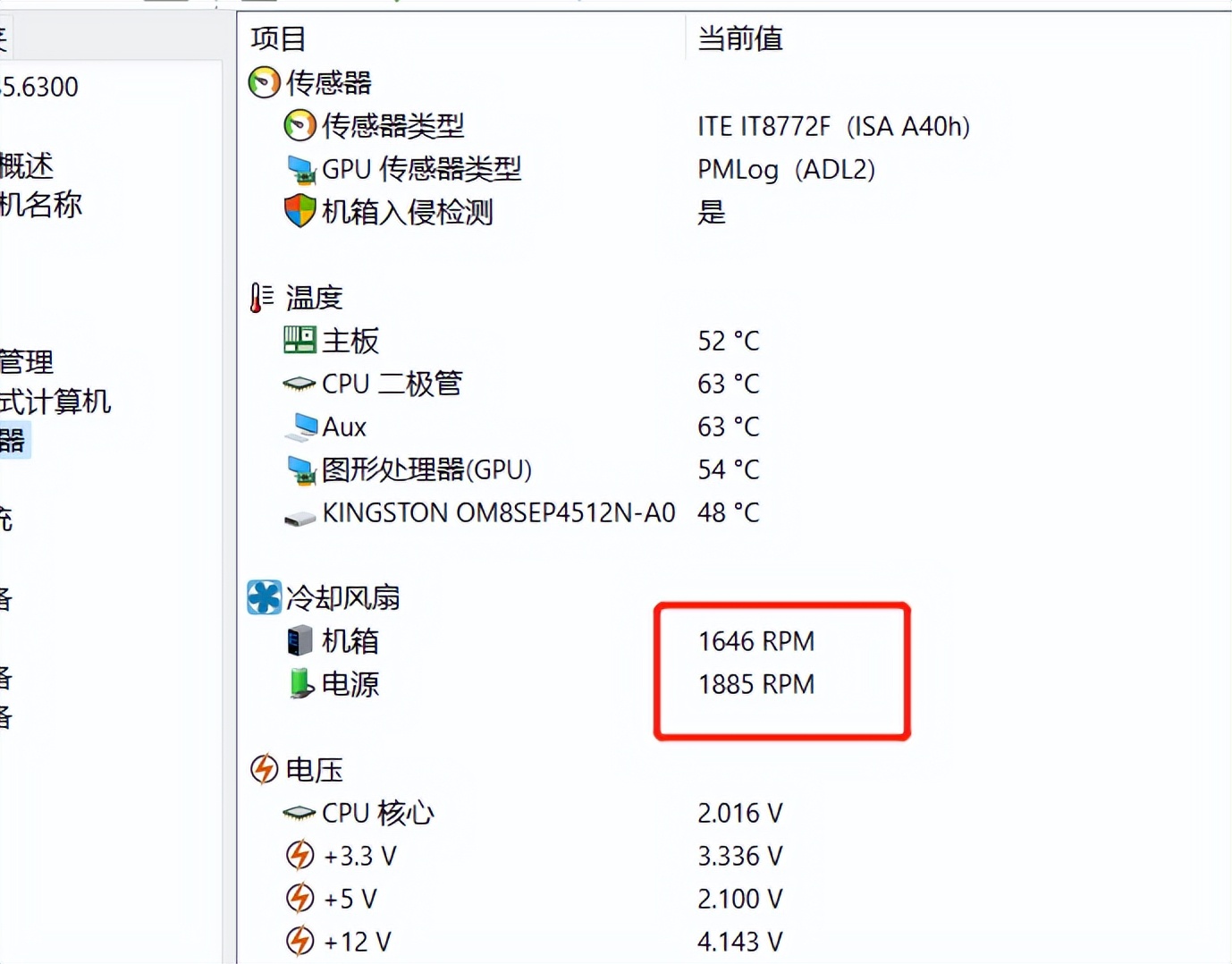Click the monitor icon next to Aux
The width and height of the screenshot is (1232, 964).
click(x=300, y=426)
